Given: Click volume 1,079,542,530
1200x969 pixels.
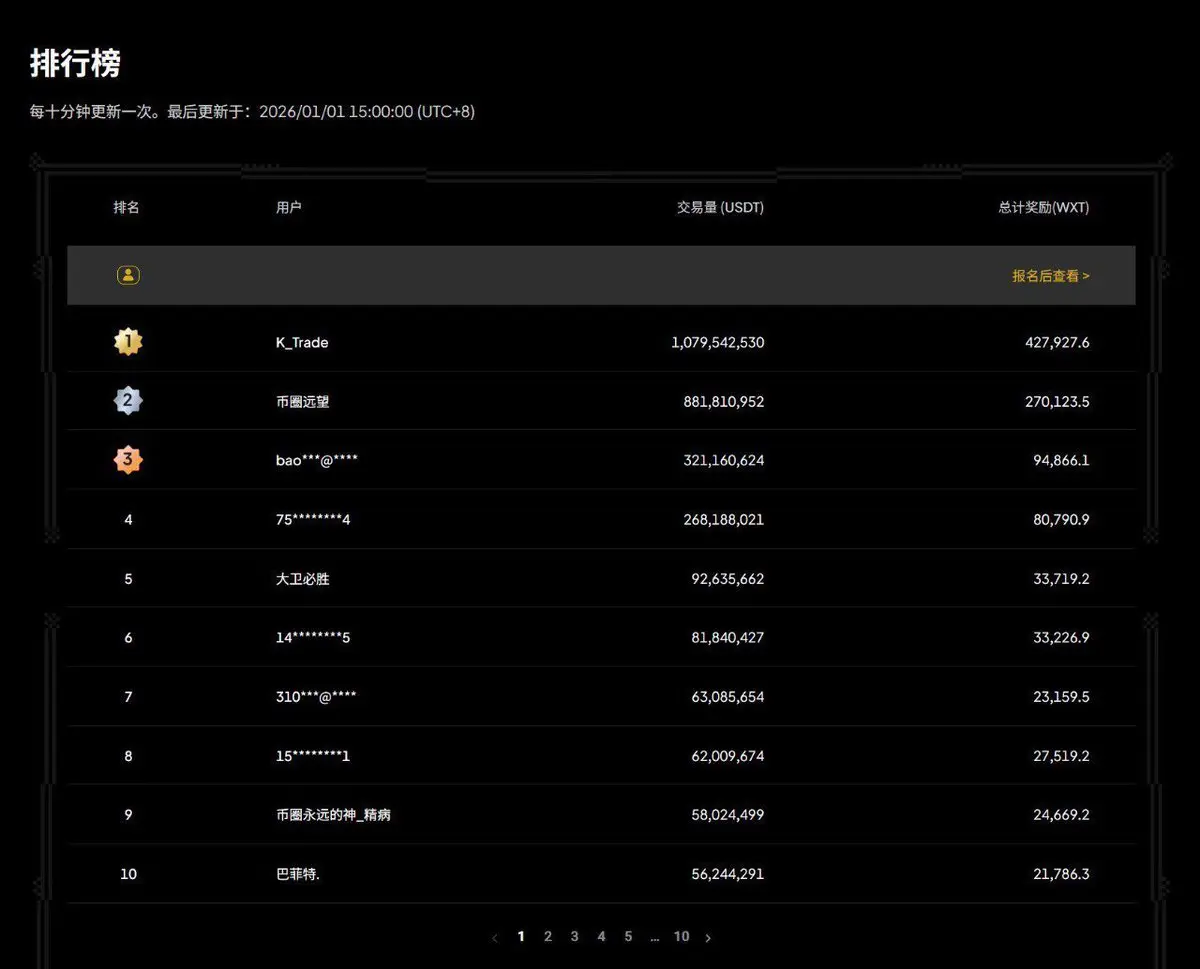Looking at the screenshot, I should coord(717,342).
